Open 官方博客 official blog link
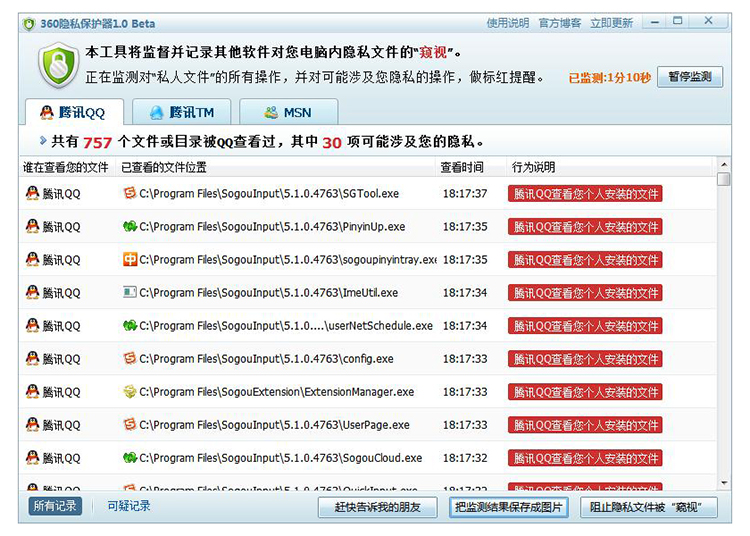750x536 pixels. coord(560,23)
